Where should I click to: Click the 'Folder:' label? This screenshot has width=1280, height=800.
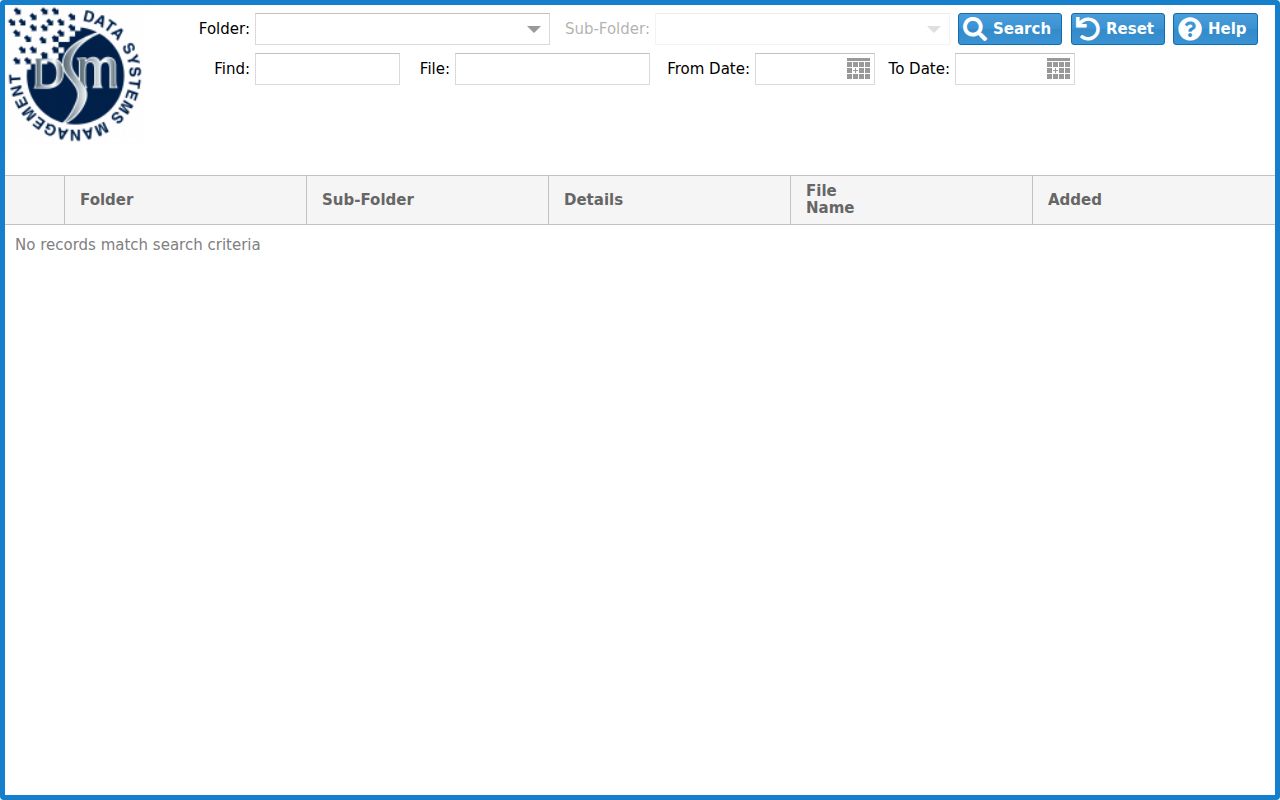pyautogui.click(x=224, y=29)
